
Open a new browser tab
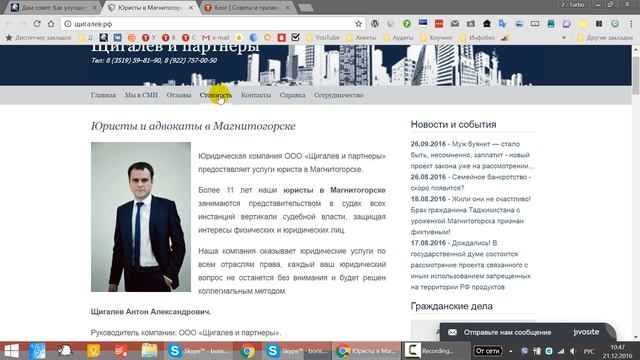click(305, 7)
